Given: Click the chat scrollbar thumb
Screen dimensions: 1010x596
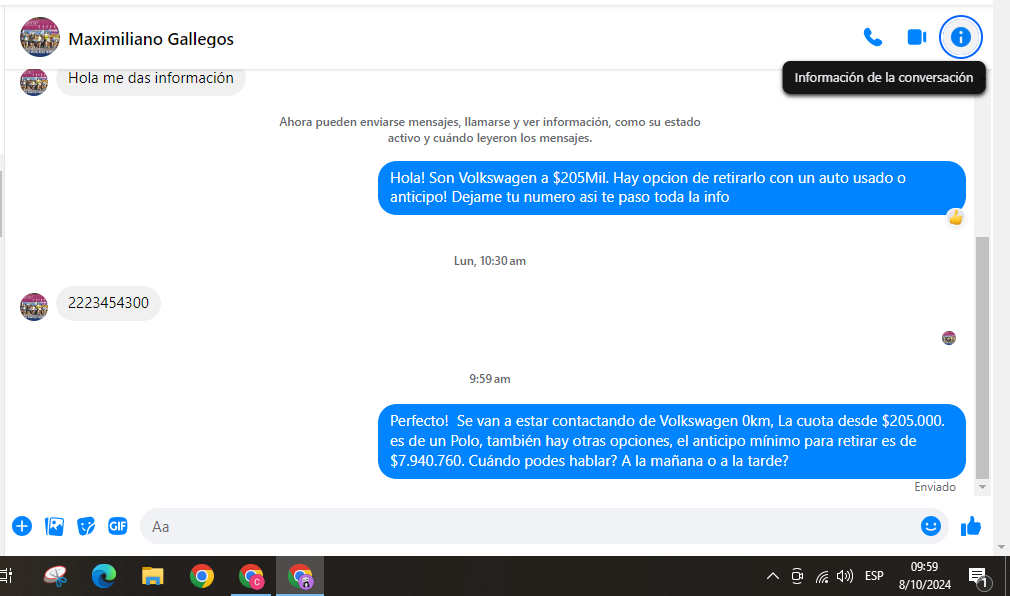Looking at the screenshot, I should 982,358.
